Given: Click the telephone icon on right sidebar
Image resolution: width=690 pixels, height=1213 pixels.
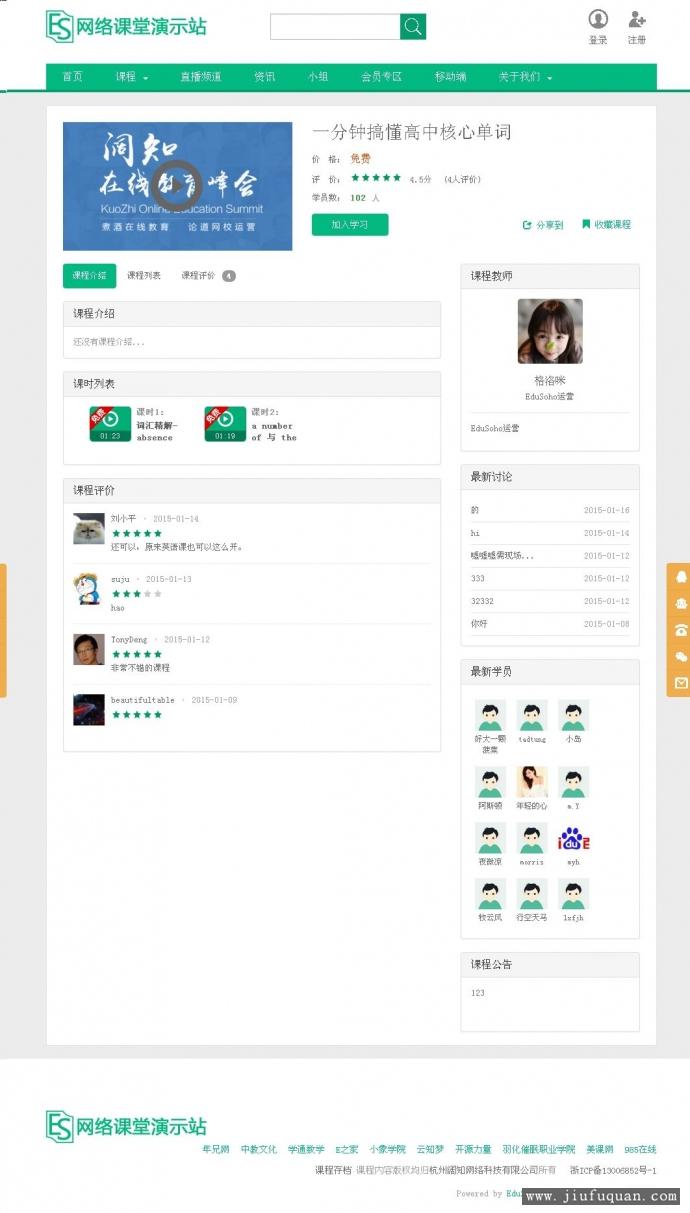Looking at the screenshot, I should 681,630.
